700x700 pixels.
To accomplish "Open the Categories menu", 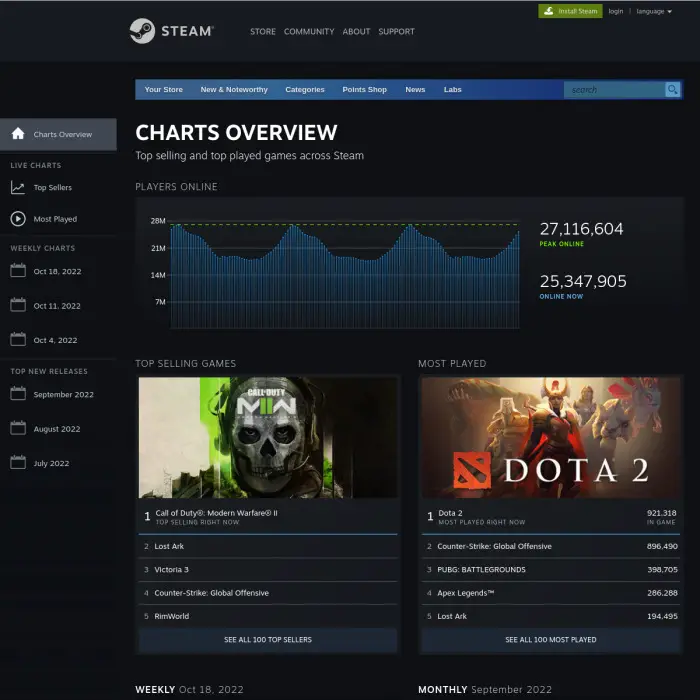I will 305,89.
